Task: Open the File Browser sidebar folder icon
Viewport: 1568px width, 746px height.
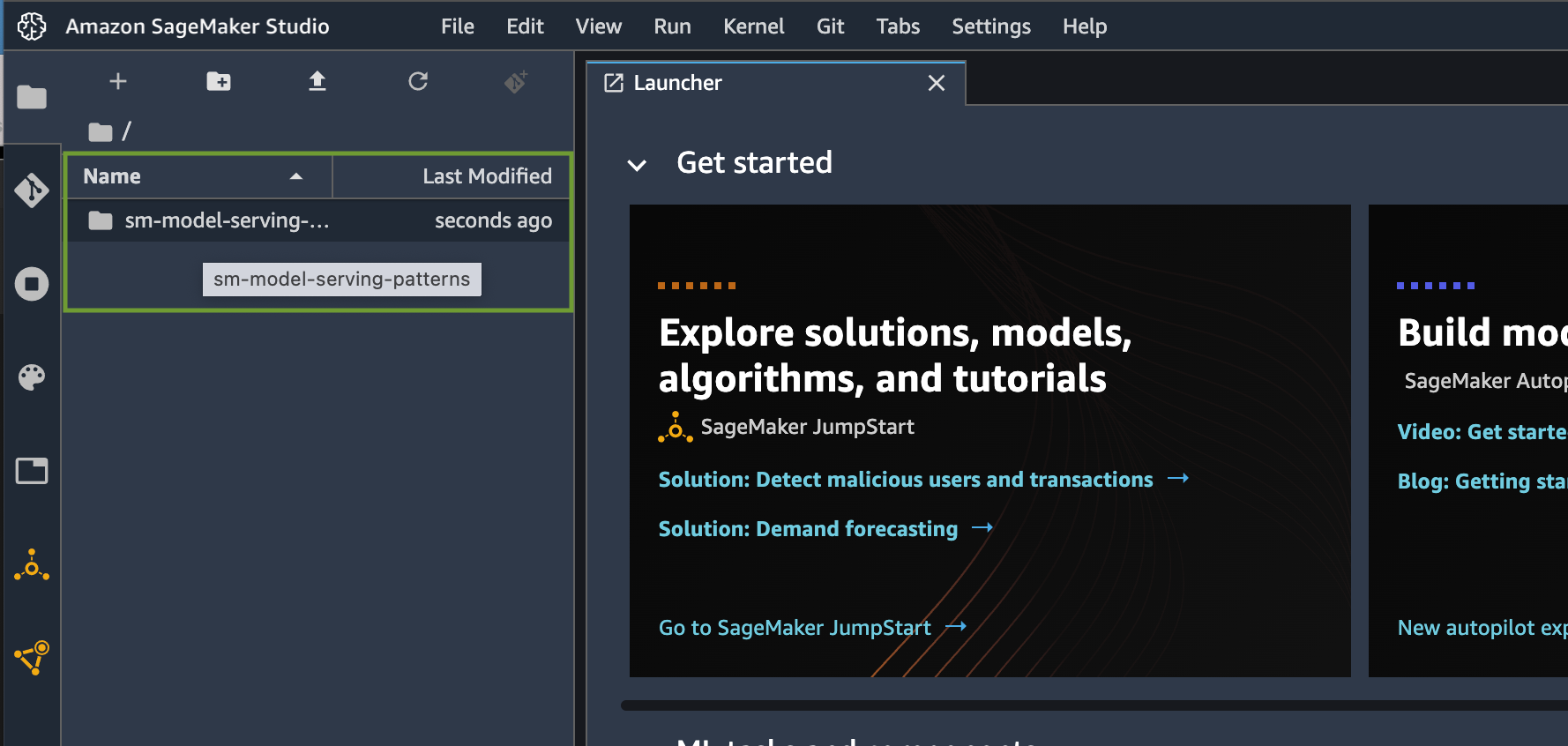Action: click(32, 97)
